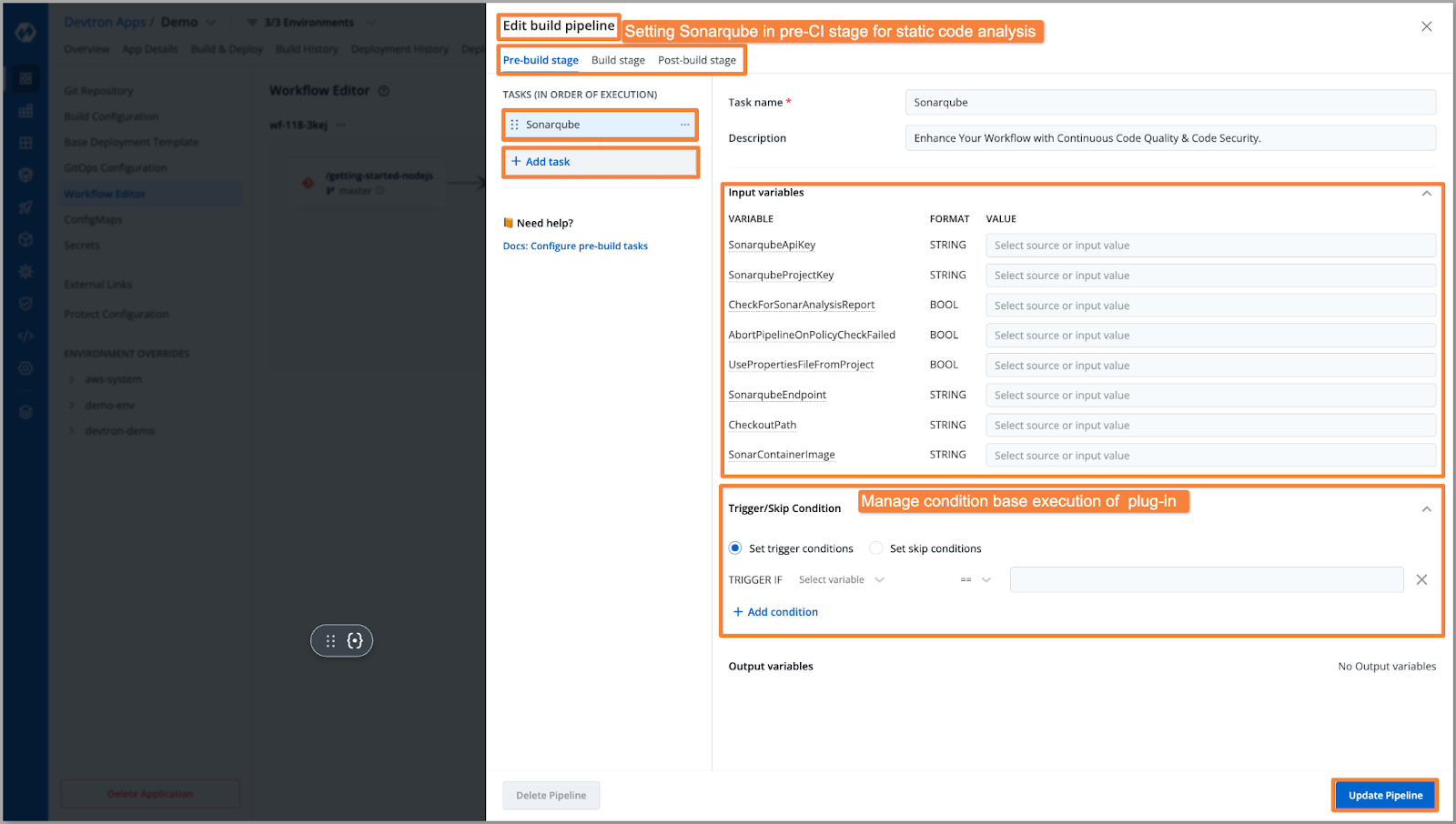Expand aws-system environment override in background
This screenshot has height=824, width=1456.
point(72,379)
